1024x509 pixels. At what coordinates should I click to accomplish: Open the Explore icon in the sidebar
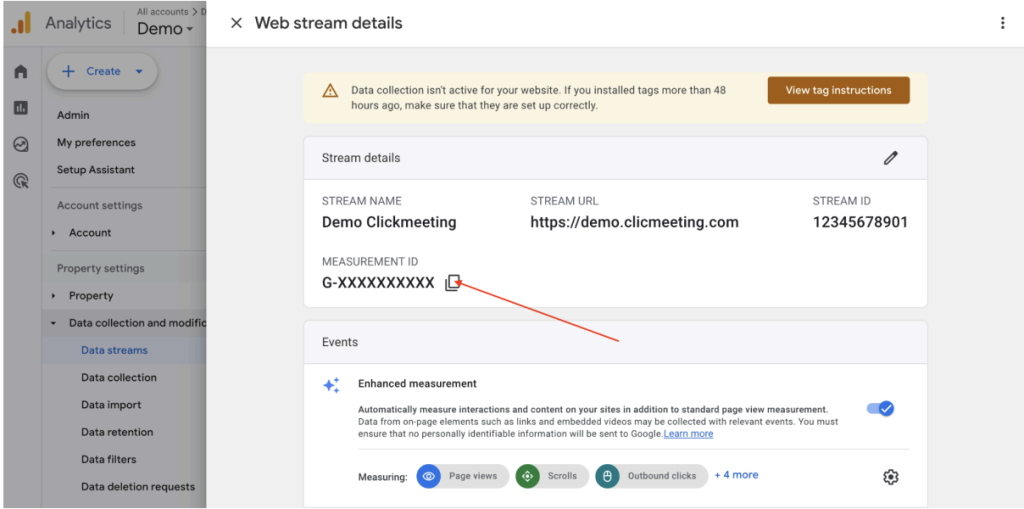point(21,144)
